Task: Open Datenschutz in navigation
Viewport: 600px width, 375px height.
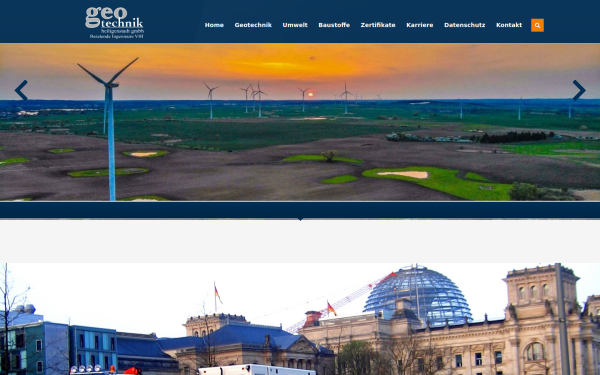Action: tap(465, 25)
